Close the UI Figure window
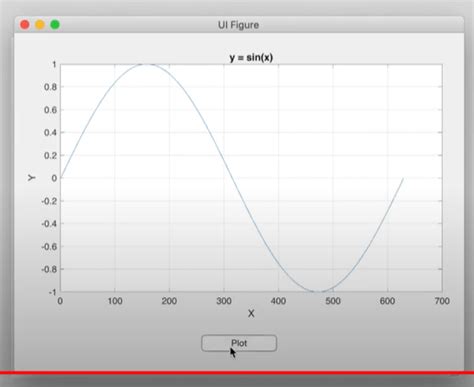 tap(25, 25)
